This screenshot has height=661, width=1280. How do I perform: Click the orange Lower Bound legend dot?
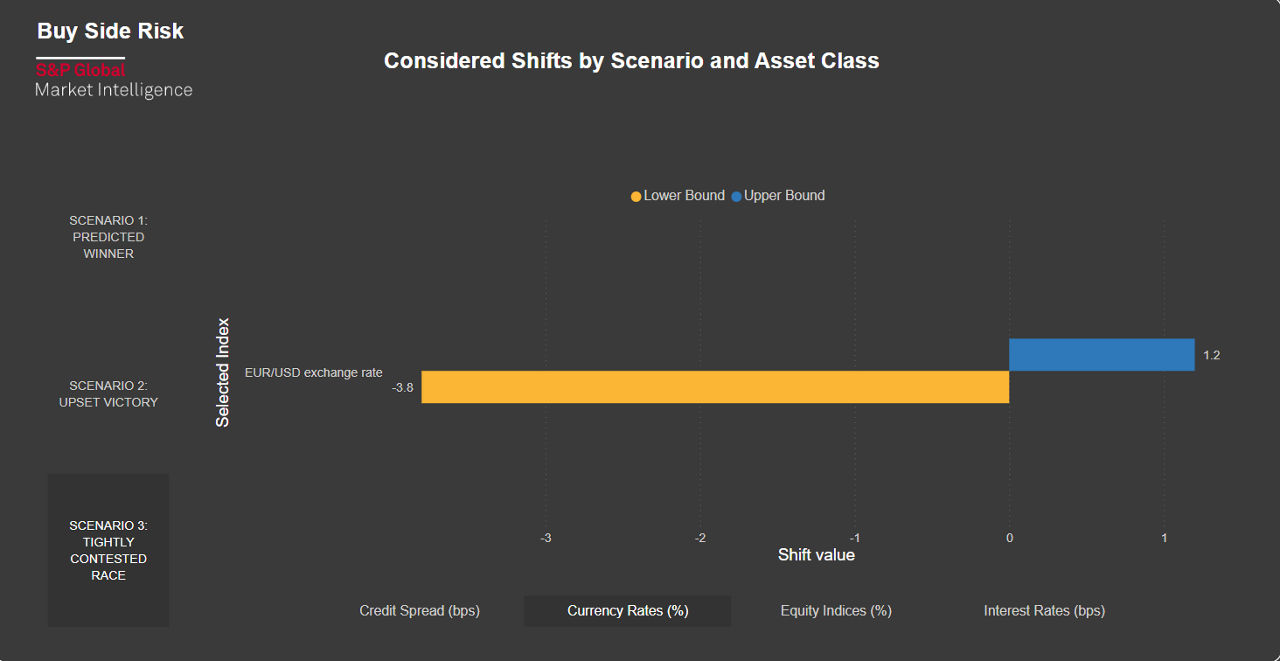(636, 197)
